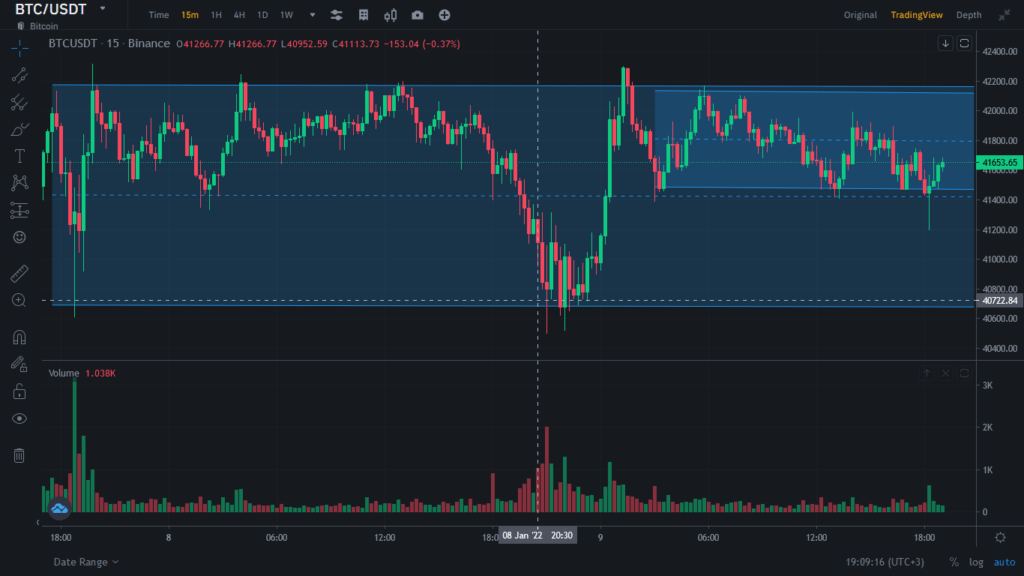Select the trend line drawing tool
1024x576 pixels.
(19, 75)
